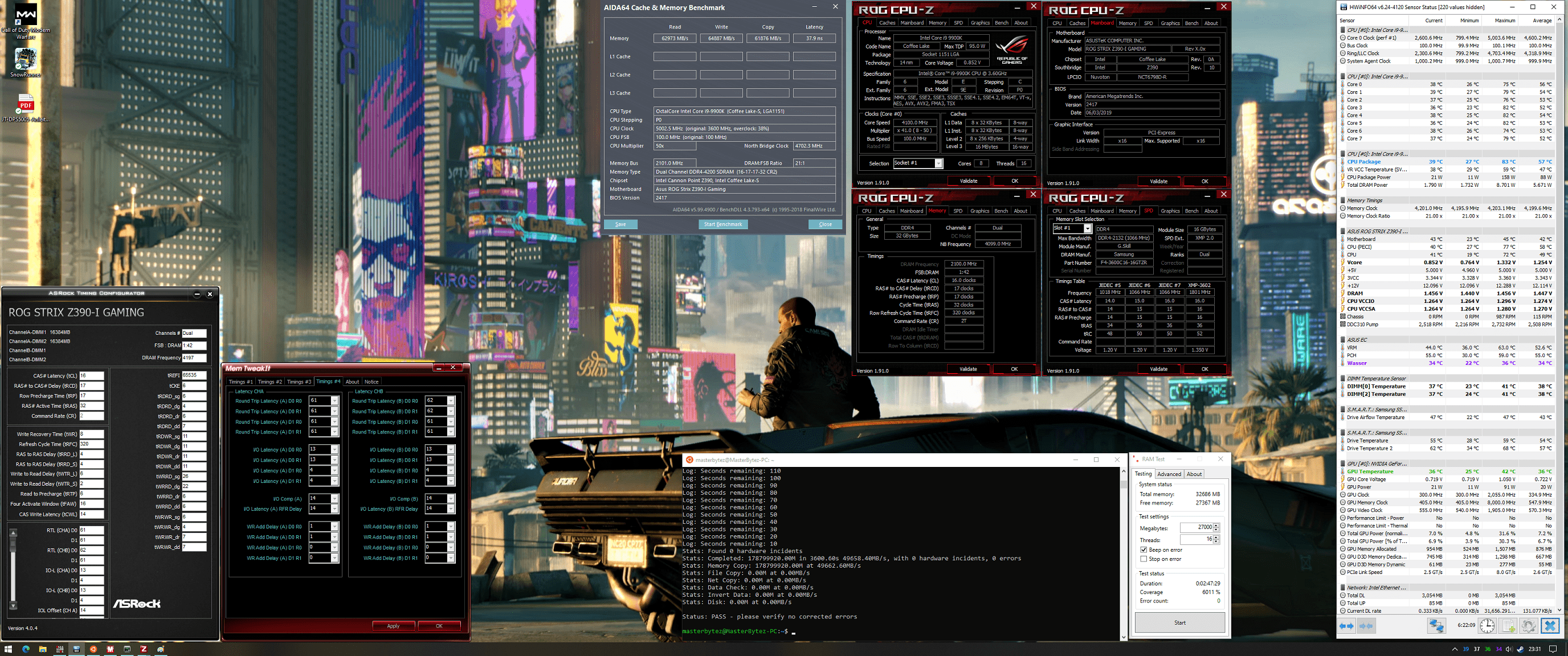Open Round Trip Latency (A) D0 R0 dropdown

click(334, 401)
